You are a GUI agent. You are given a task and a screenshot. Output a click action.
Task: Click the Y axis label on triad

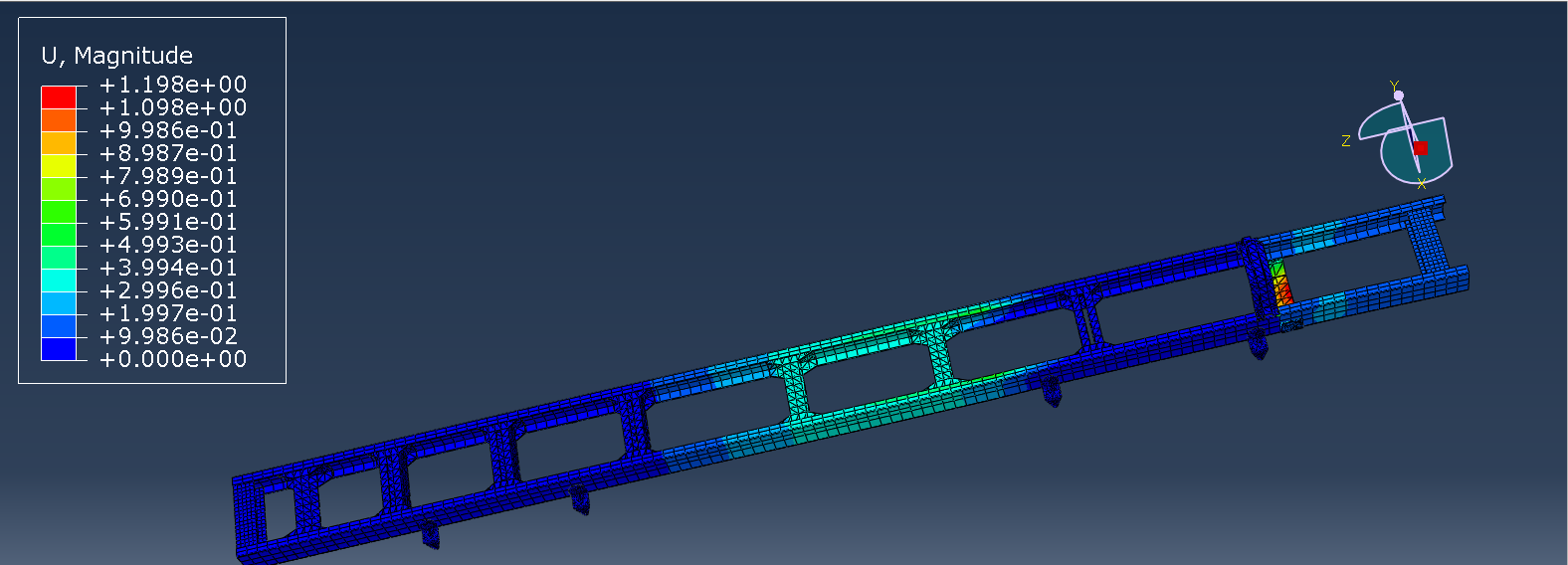tap(1394, 86)
